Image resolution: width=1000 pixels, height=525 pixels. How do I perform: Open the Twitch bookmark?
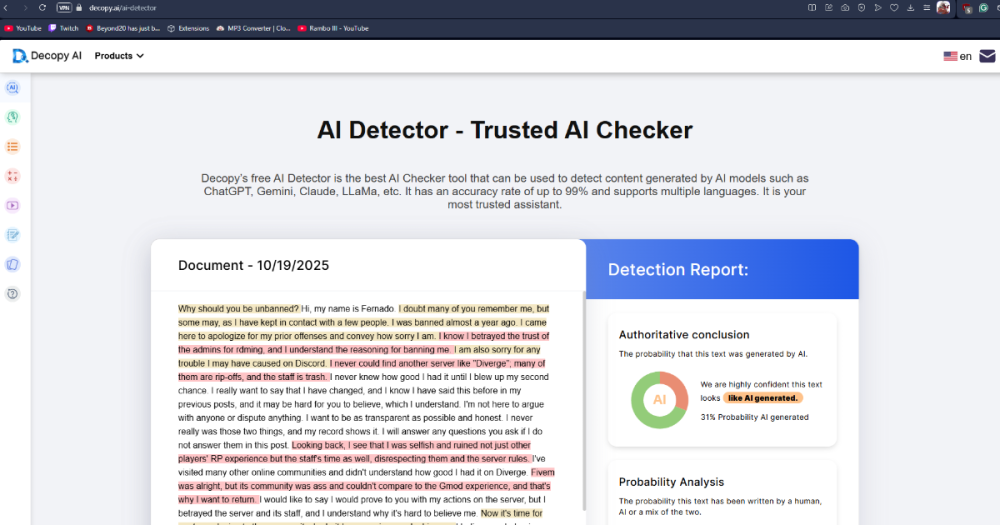click(x=63, y=28)
